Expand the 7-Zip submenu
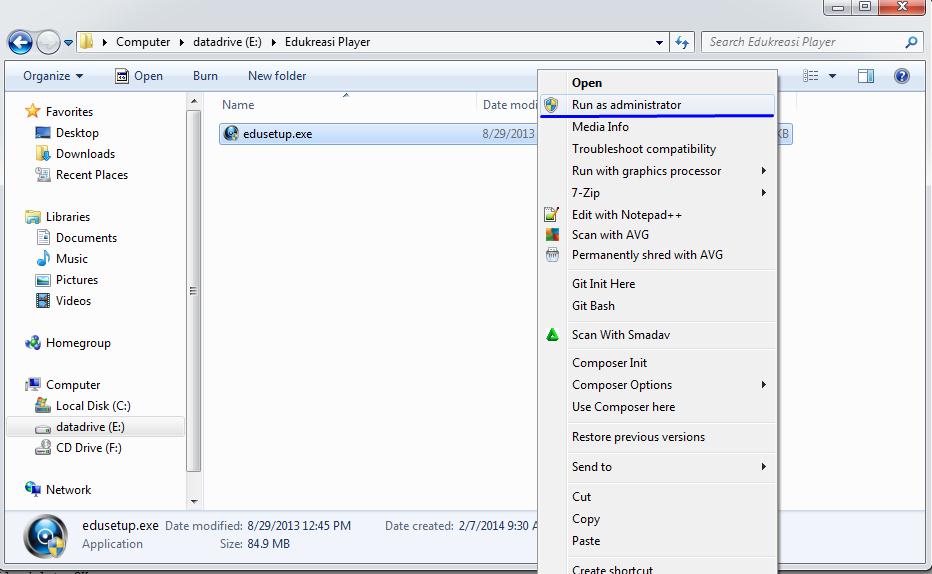 tap(657, 193)
